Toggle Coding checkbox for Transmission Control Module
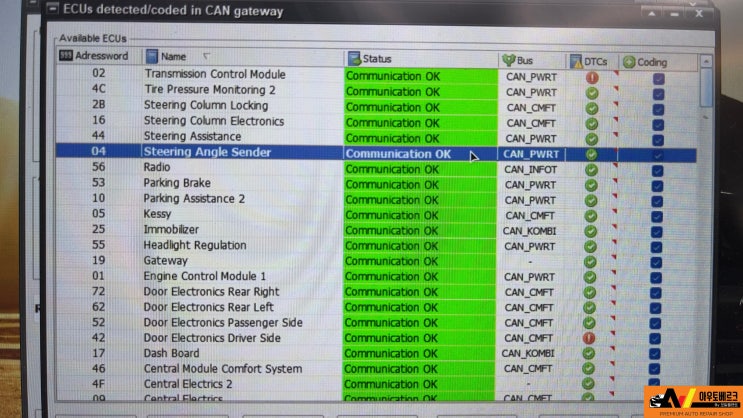Screen dimensions: 743x418 coord(659,79)
